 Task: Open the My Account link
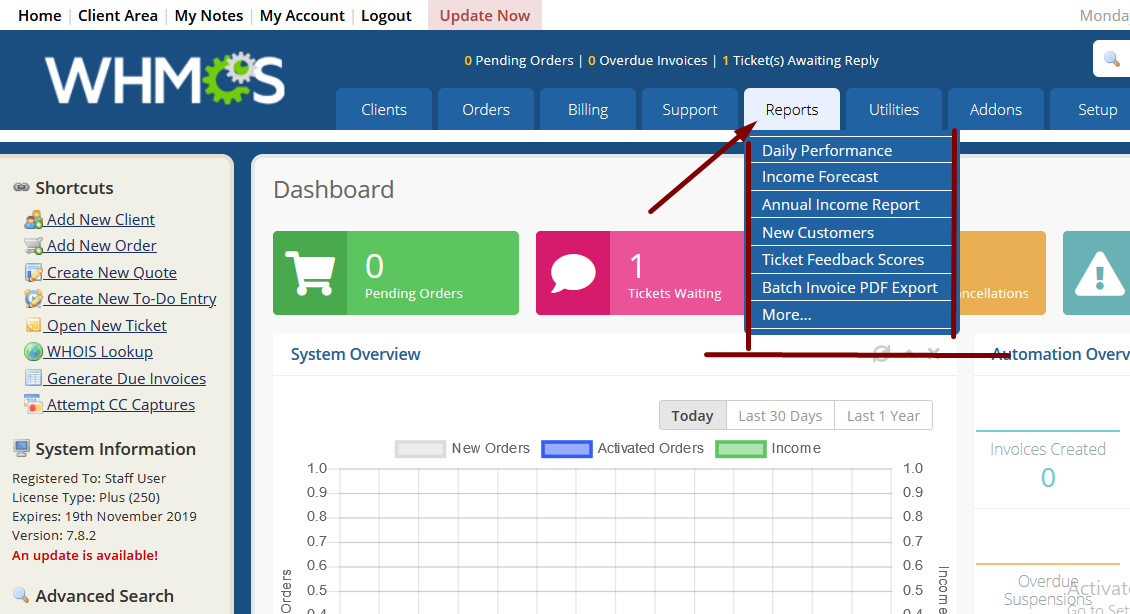coord(302,15)
